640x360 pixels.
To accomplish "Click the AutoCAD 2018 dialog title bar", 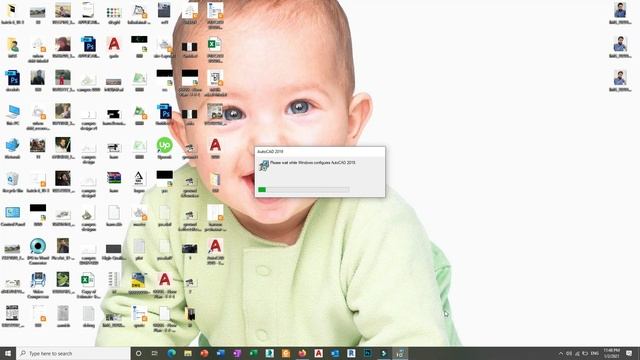I will pyautogui.click(x=320, y=151).
